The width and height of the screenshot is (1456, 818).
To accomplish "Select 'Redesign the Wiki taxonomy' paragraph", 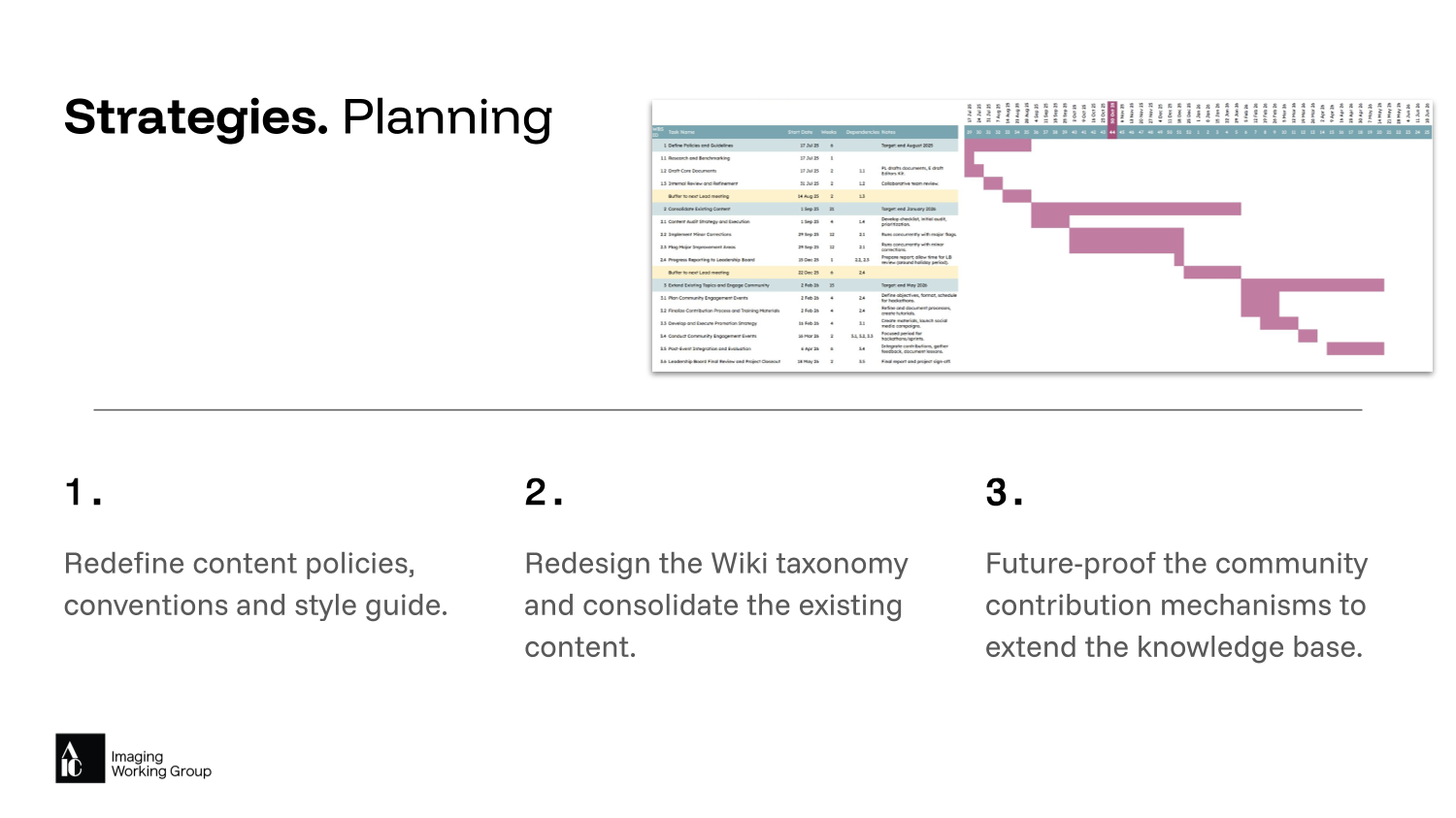I will [x=716, y=605].
